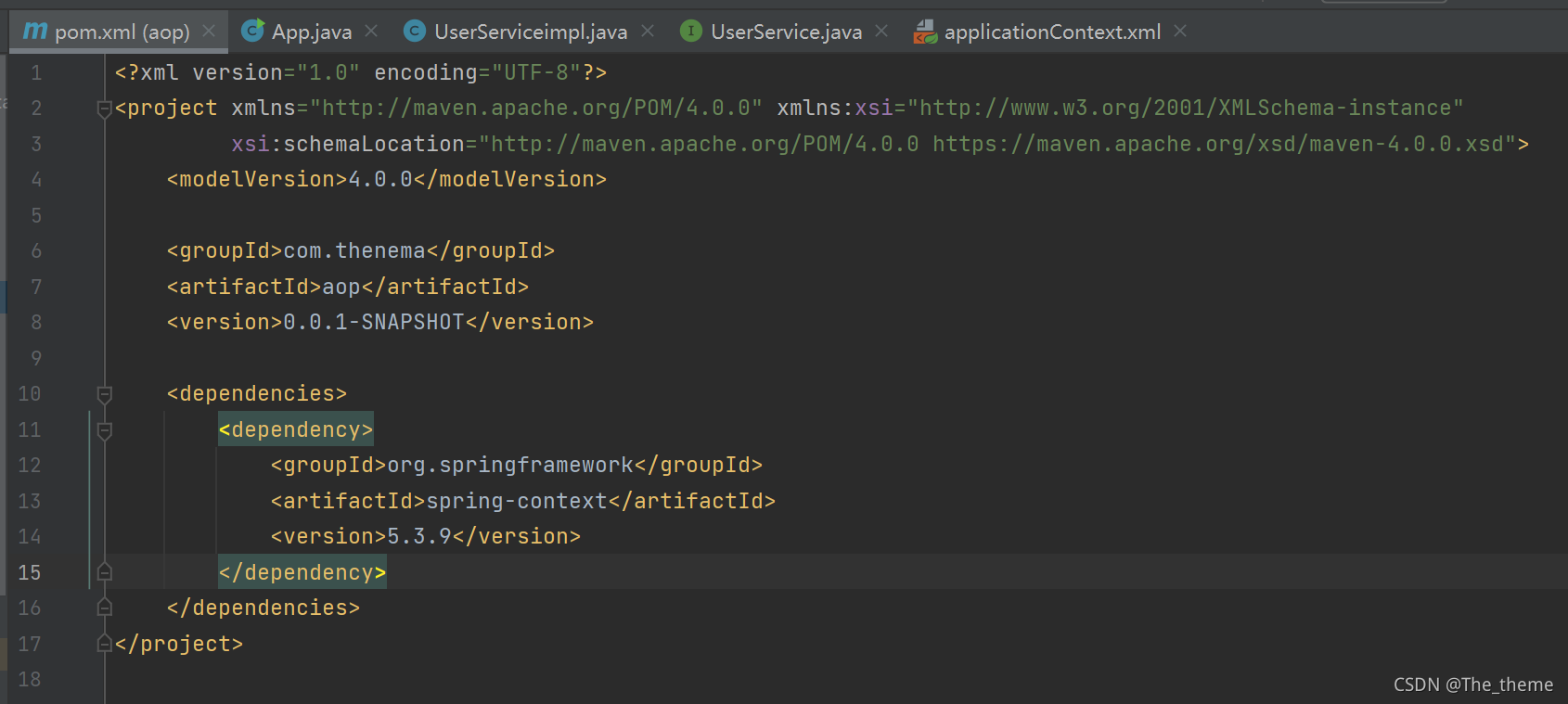This screenshot has height=704, width=1568.
Task: Click the org.springframework groupId value
Action: coord(510,466)
